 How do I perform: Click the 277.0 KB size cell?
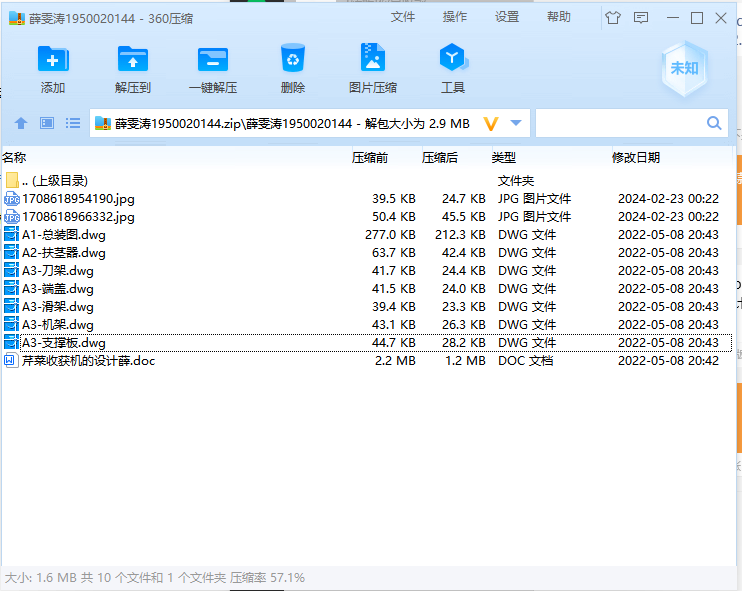390,235
